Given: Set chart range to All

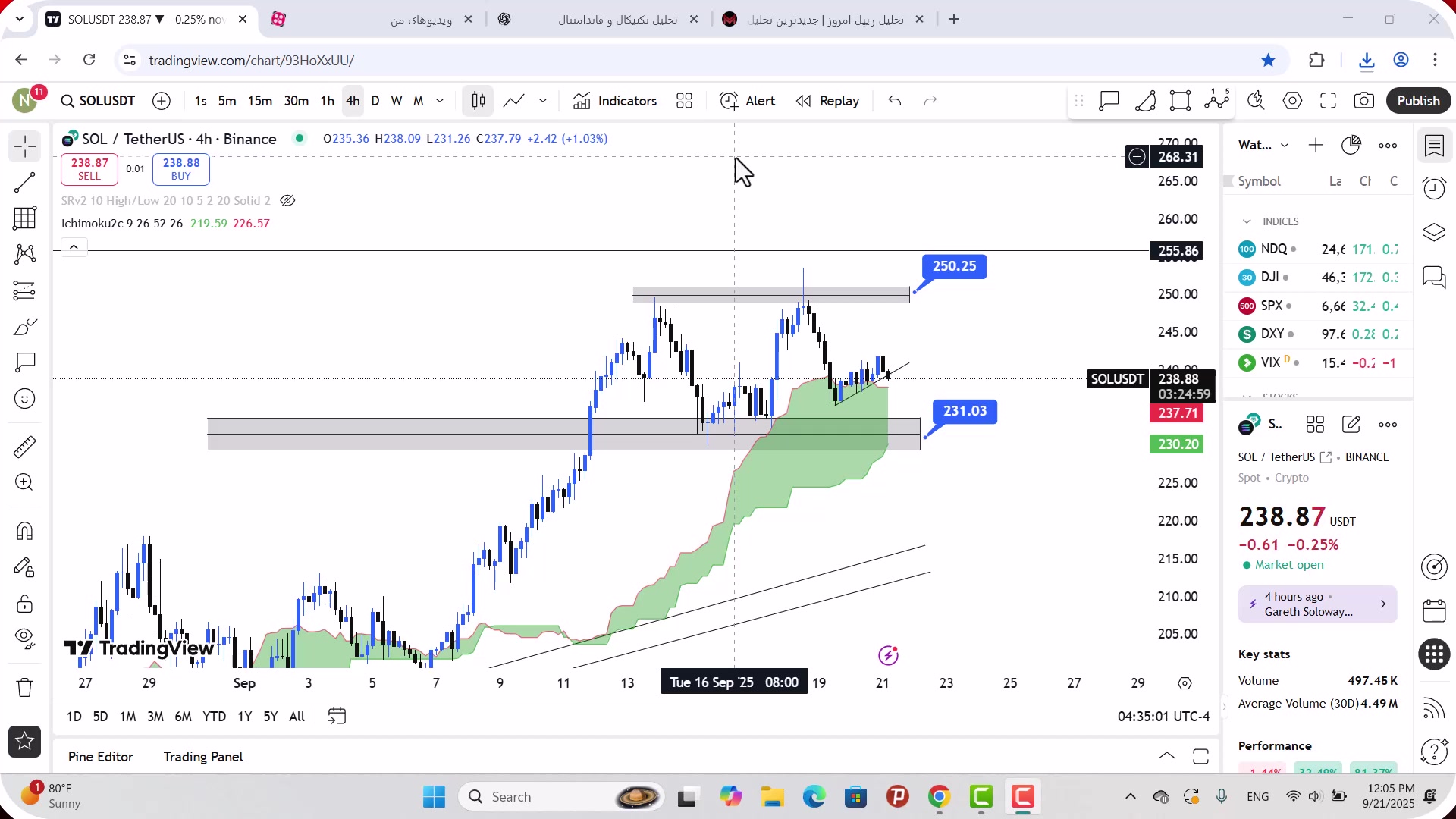Looking at the screenshot, I should pos(297,717).
